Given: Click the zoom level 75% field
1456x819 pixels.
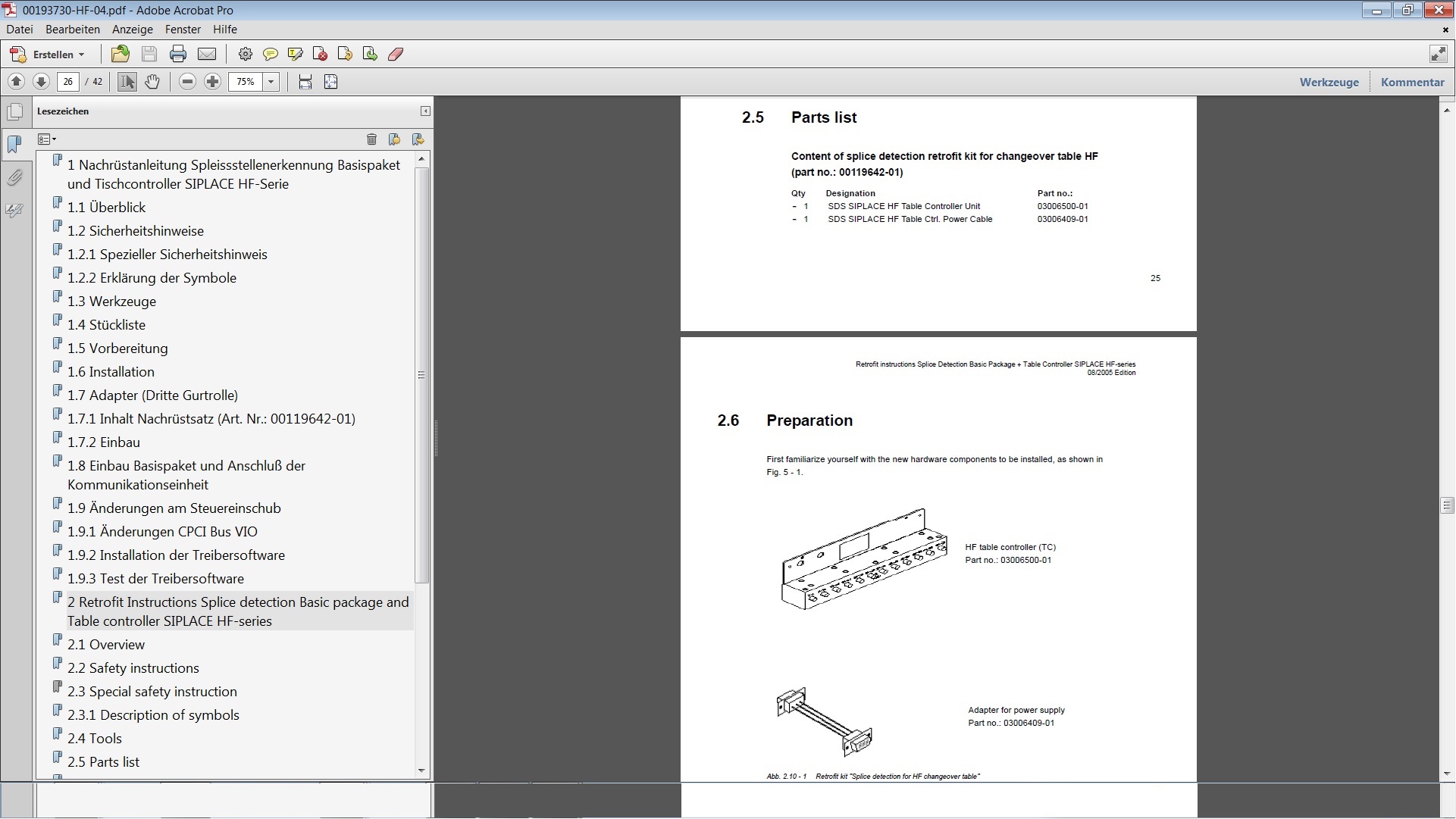Looking at the screenshot, I should click(246, 82).
